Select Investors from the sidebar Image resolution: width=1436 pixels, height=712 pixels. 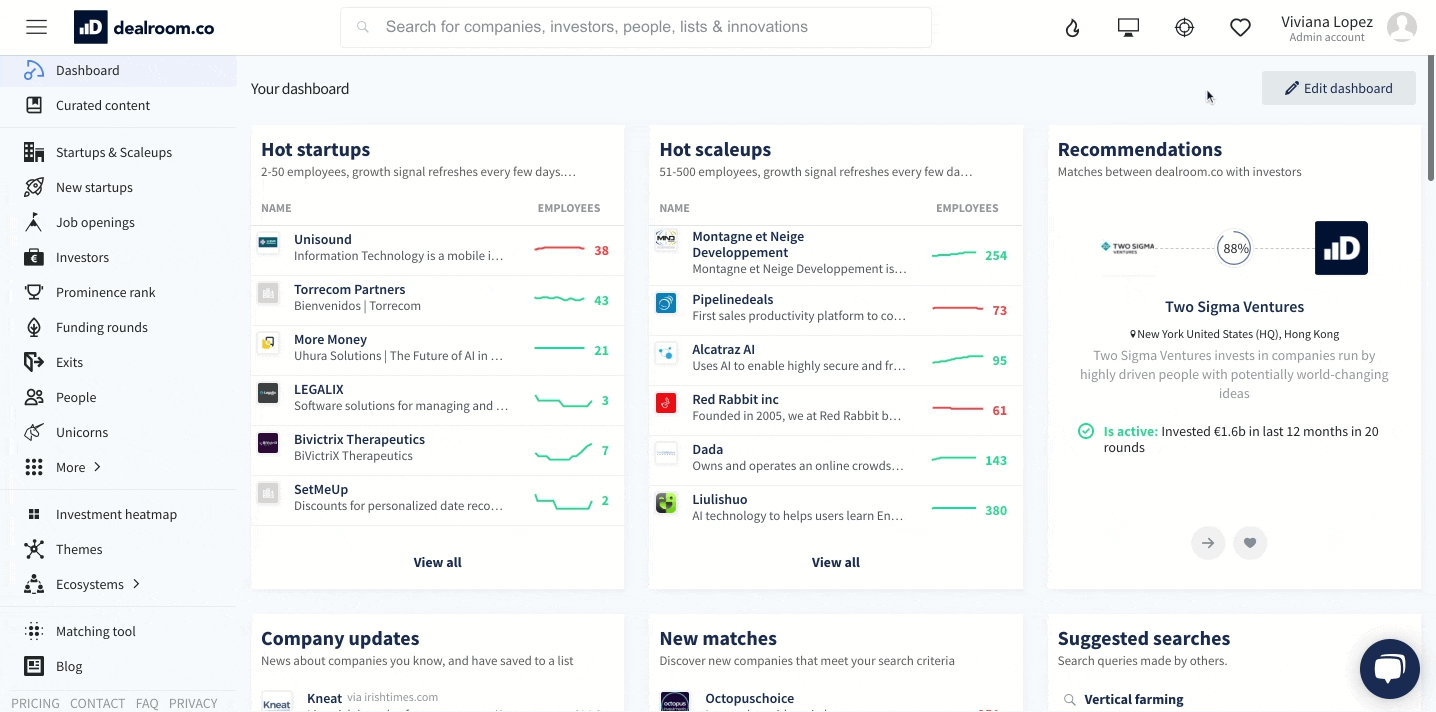pos(82,257)
